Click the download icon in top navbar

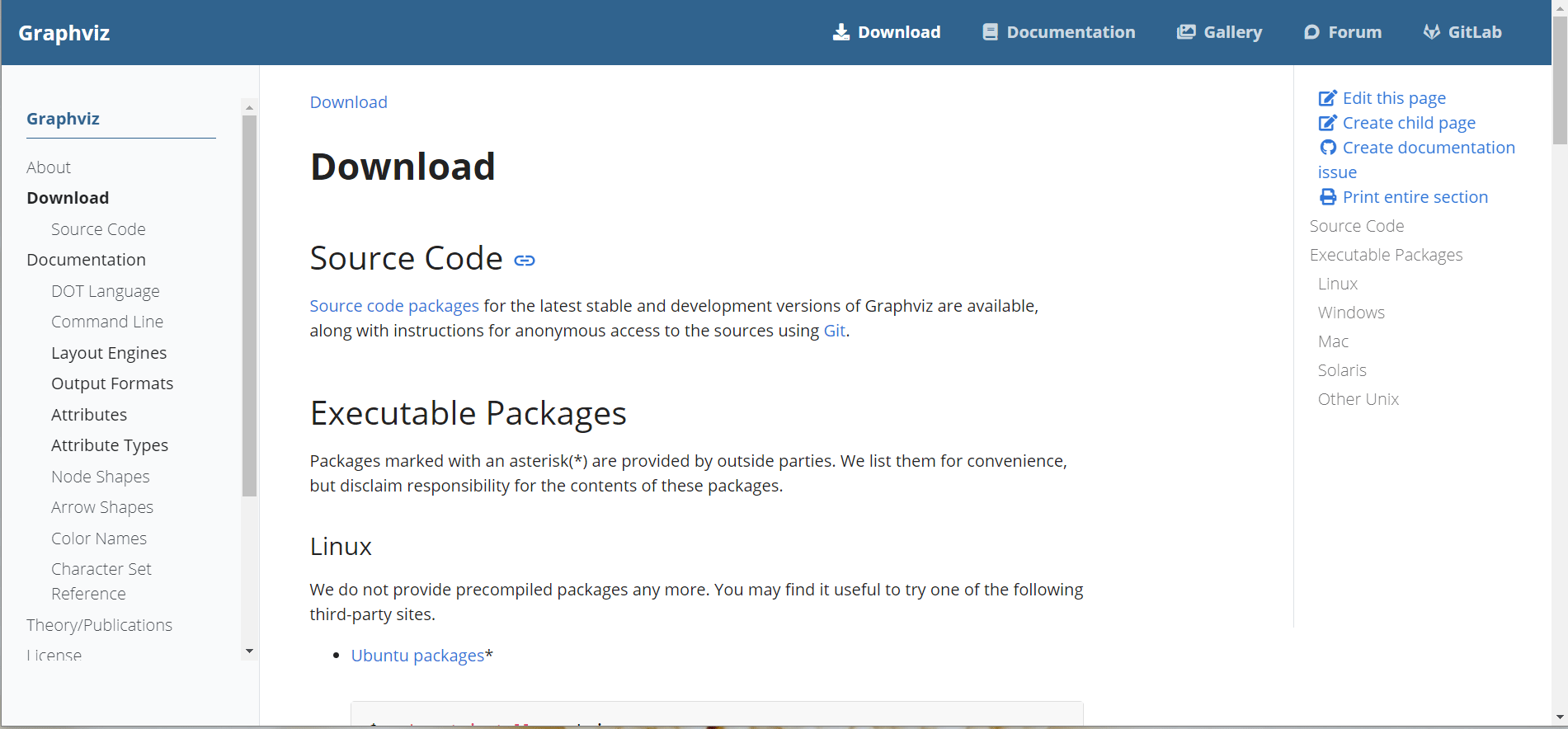click(x=841, y=32)
